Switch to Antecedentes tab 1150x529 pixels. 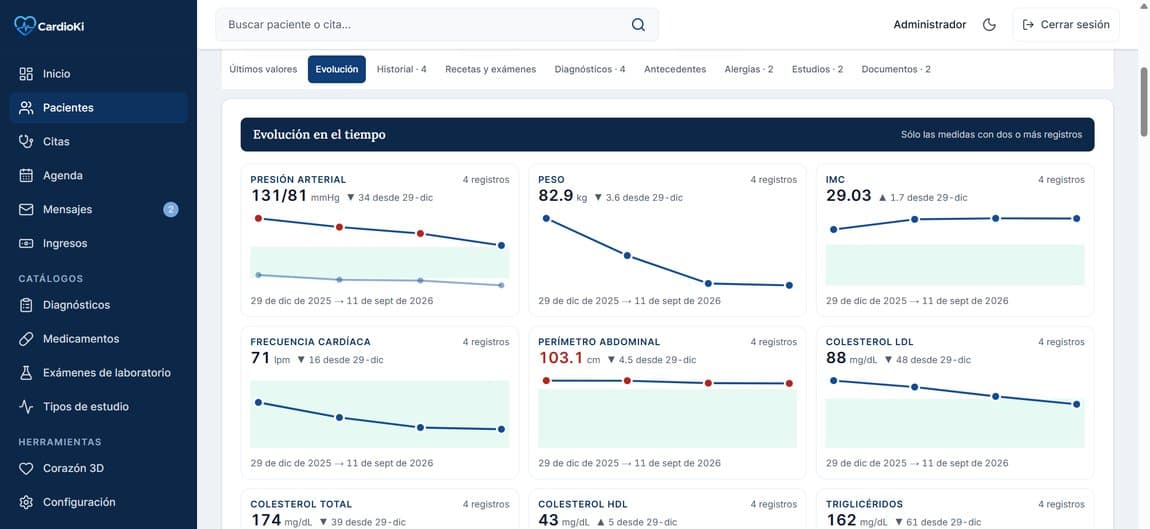pos(675,69)
